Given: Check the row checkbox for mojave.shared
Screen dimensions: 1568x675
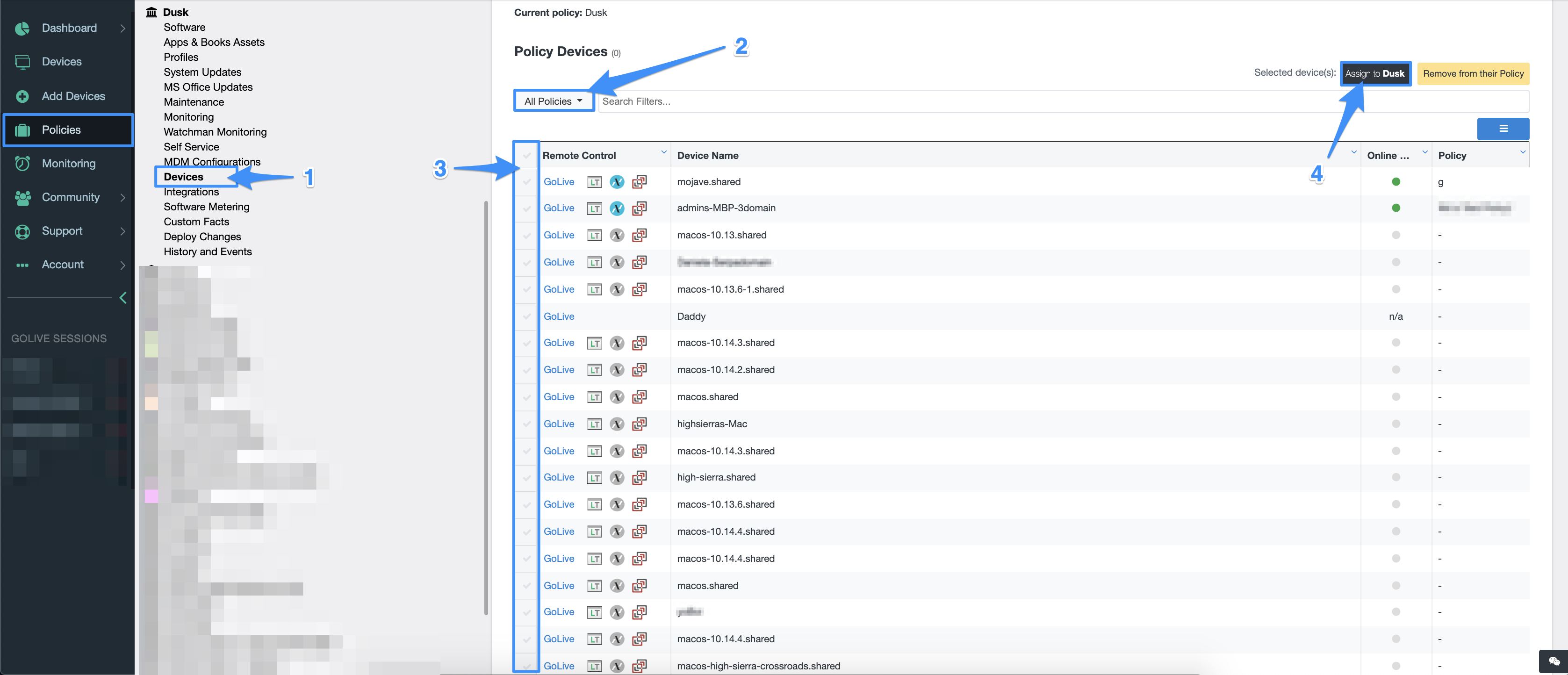Looking at the screenshot, I should (x=526, y=182).
